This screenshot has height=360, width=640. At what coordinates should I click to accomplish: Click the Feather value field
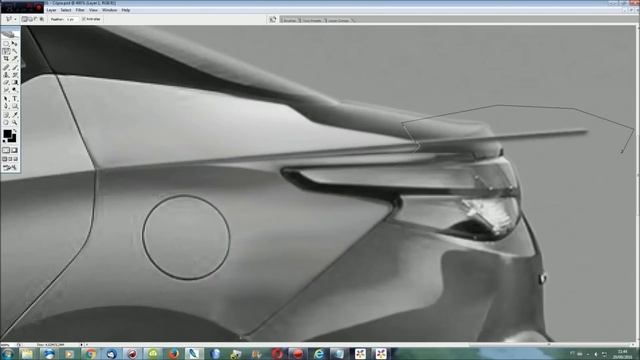(x=71, y=19)
